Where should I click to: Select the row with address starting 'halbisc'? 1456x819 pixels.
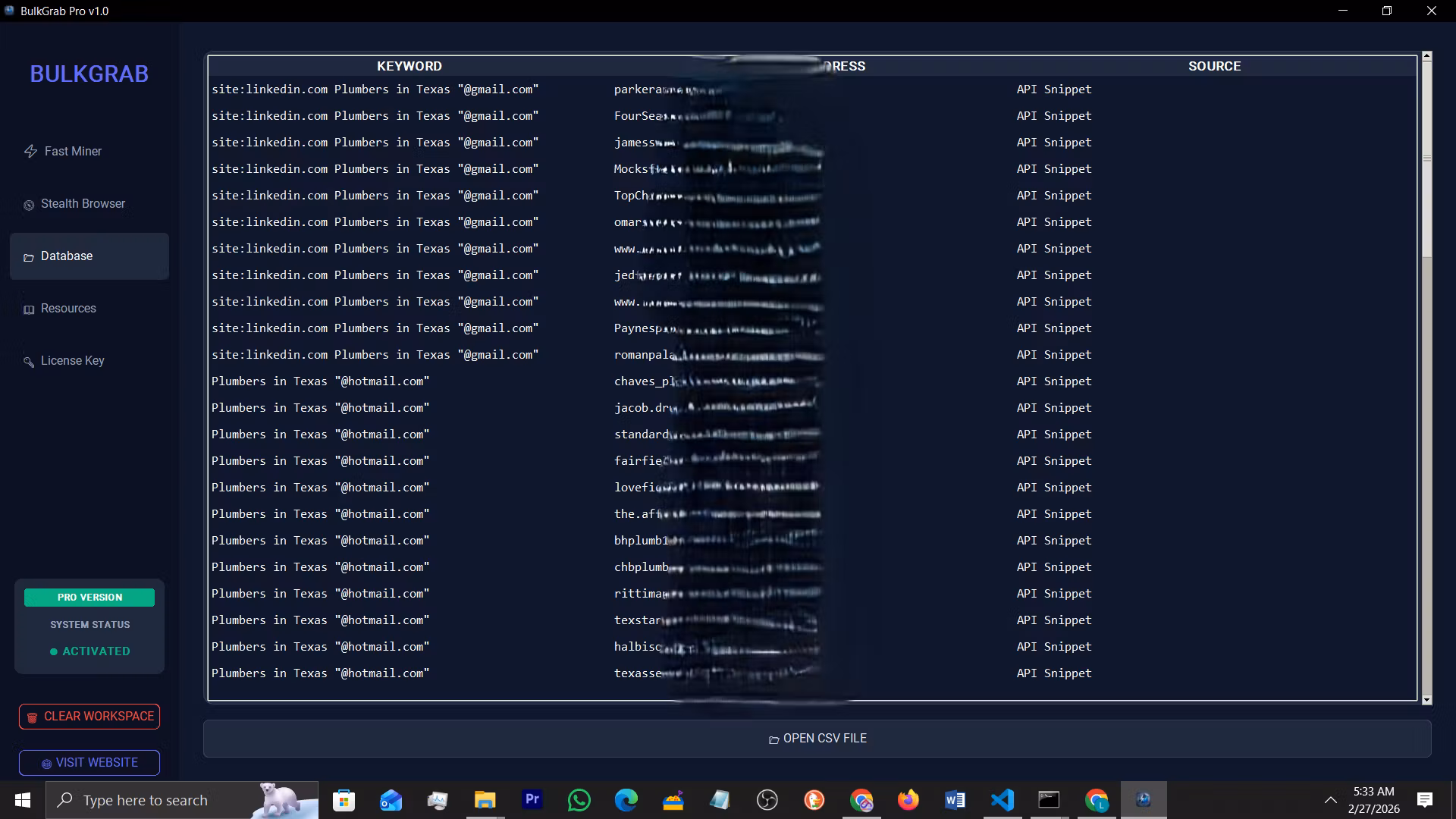point(812,647)
